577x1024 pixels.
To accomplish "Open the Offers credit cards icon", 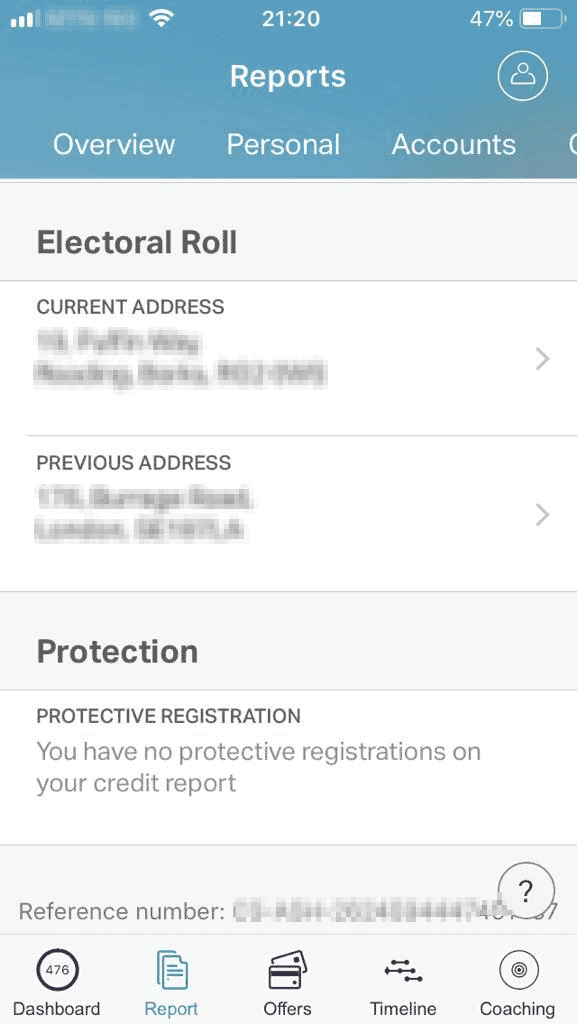I will [x=287, y=970].
